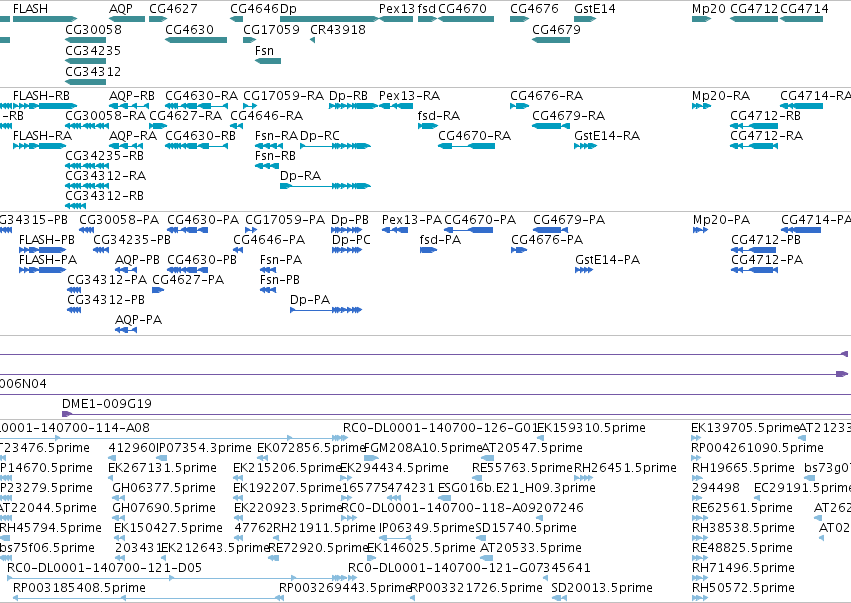
Task: Select the AQP gene arrow glyph
Action: (127, 19)
